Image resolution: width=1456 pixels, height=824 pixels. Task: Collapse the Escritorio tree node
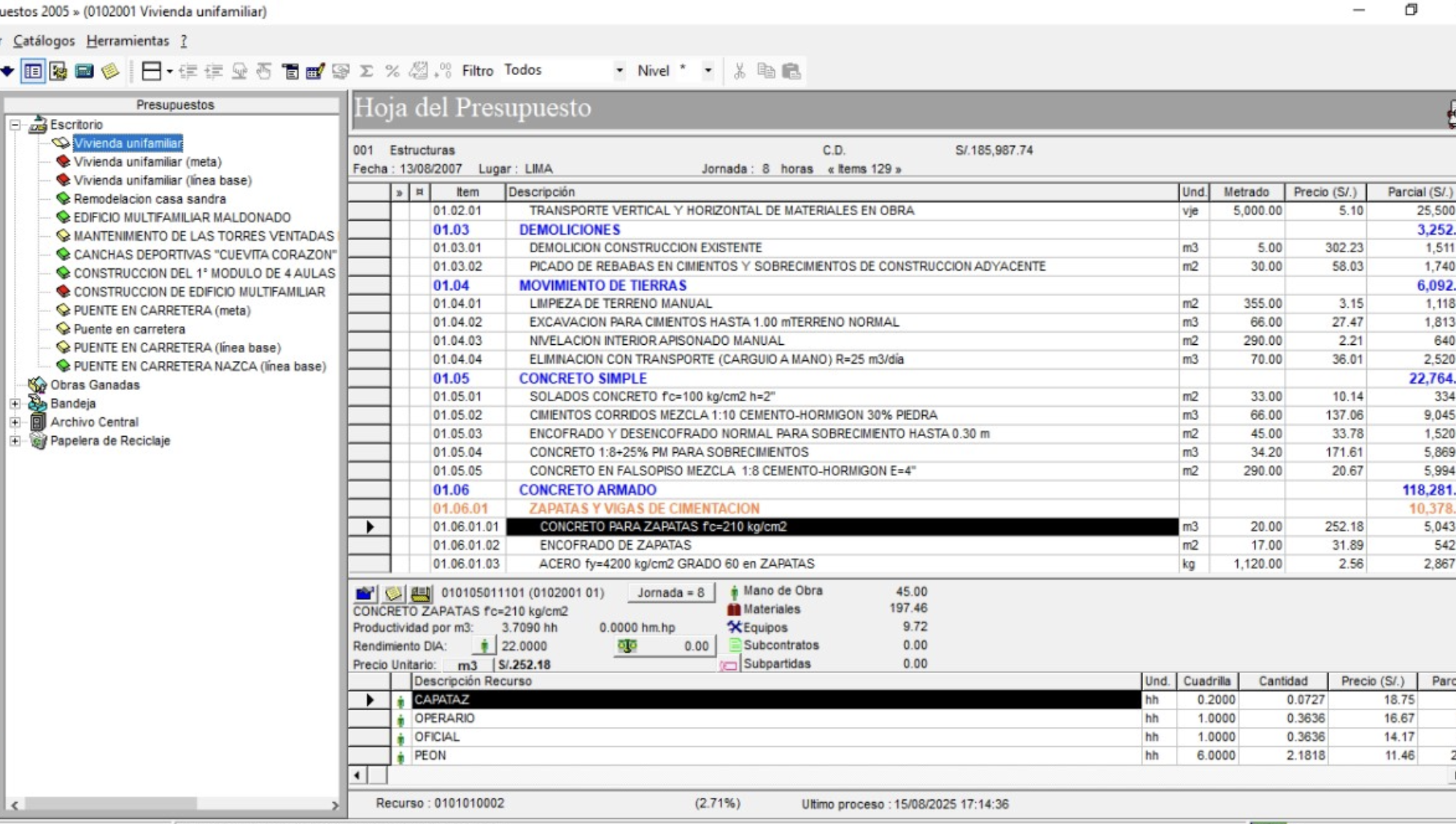click(15, 125)
